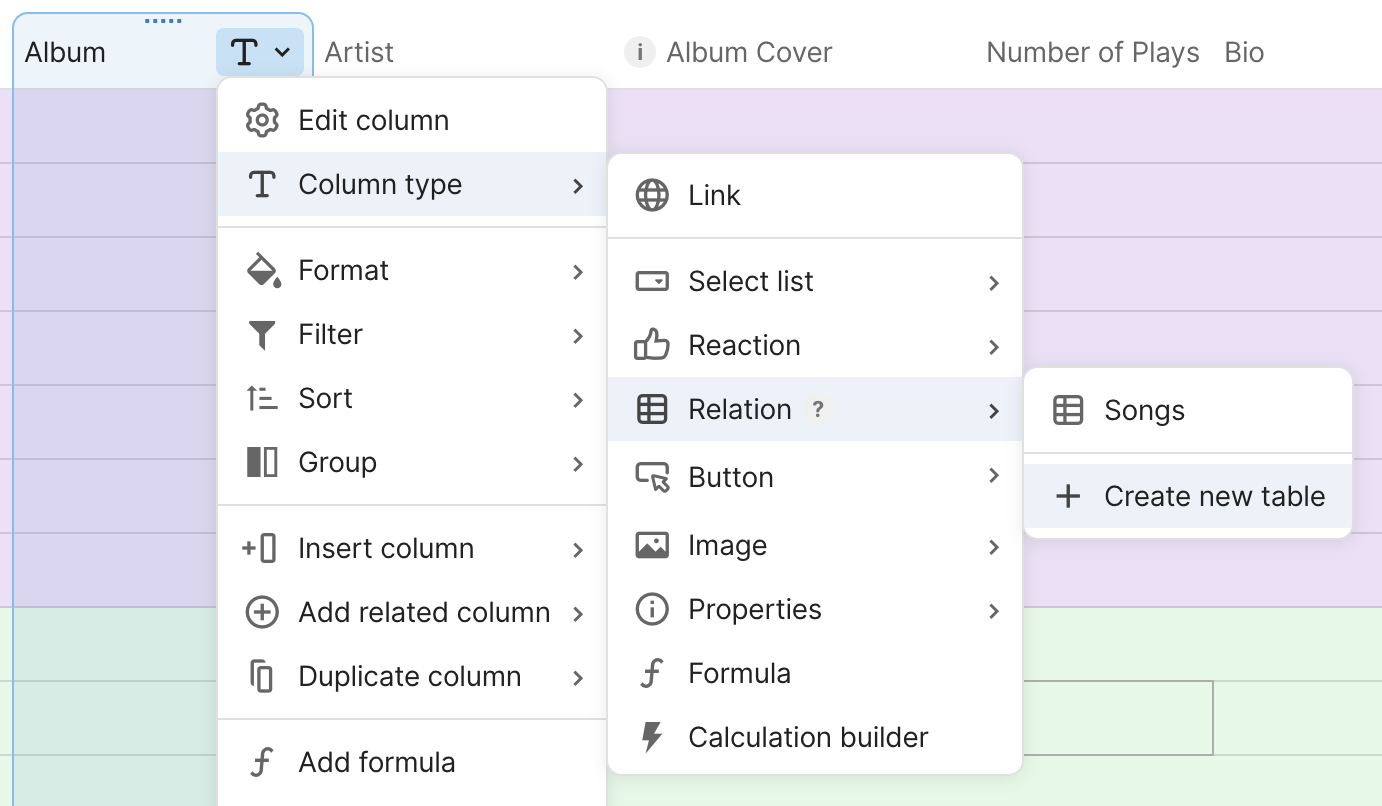
Task: Click the Image type picture icon
Action: pos(652,545)
